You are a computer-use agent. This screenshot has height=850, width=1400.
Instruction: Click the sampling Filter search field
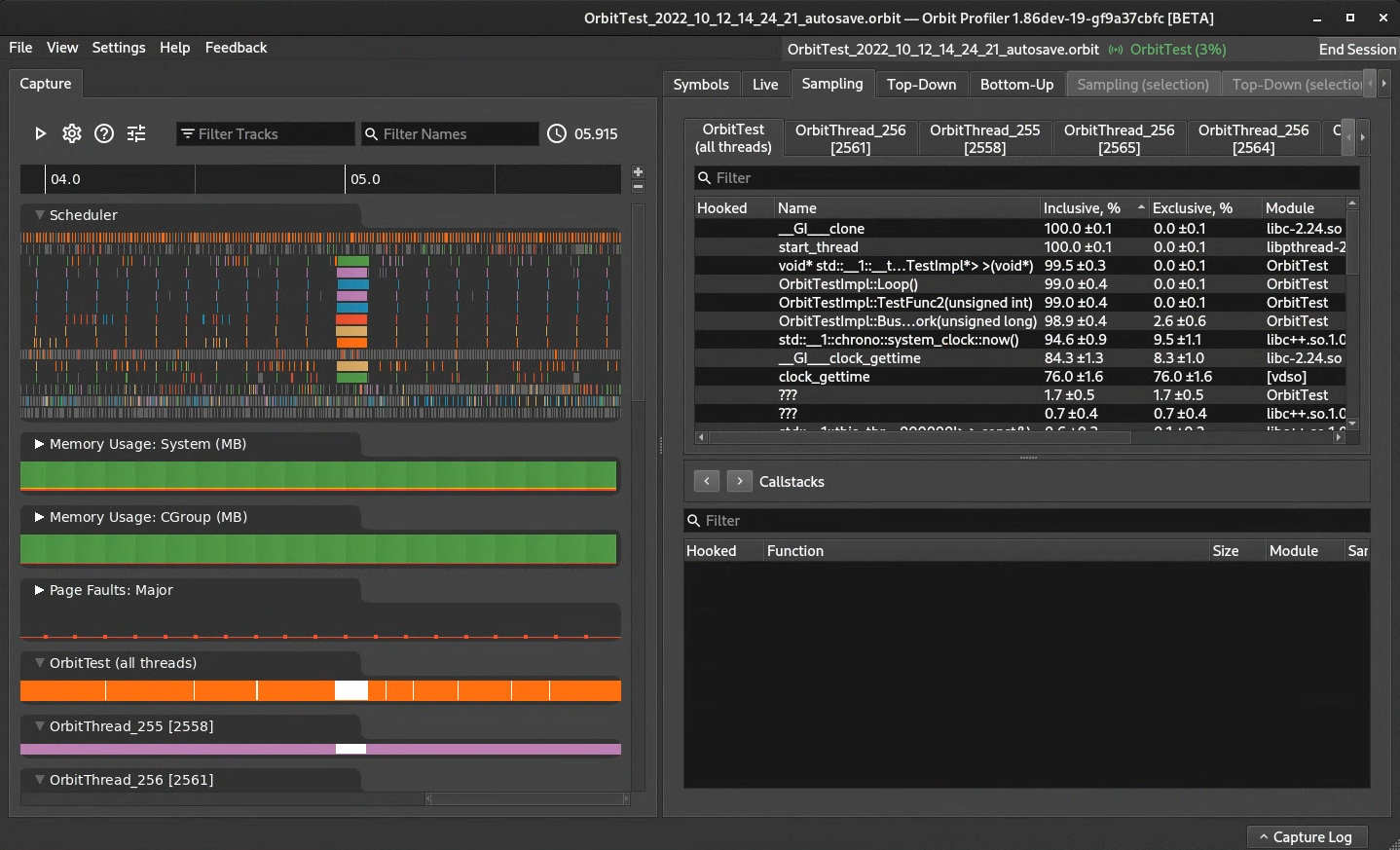(1026, 178)
